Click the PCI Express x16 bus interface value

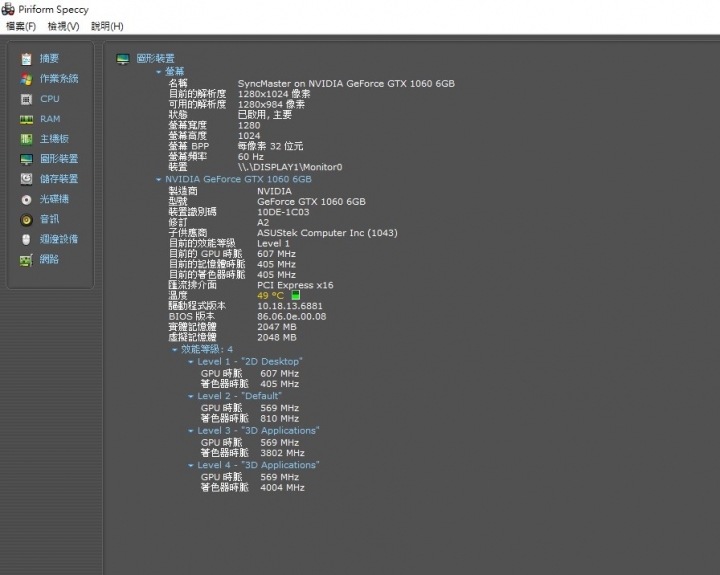[x=295, y=285]
